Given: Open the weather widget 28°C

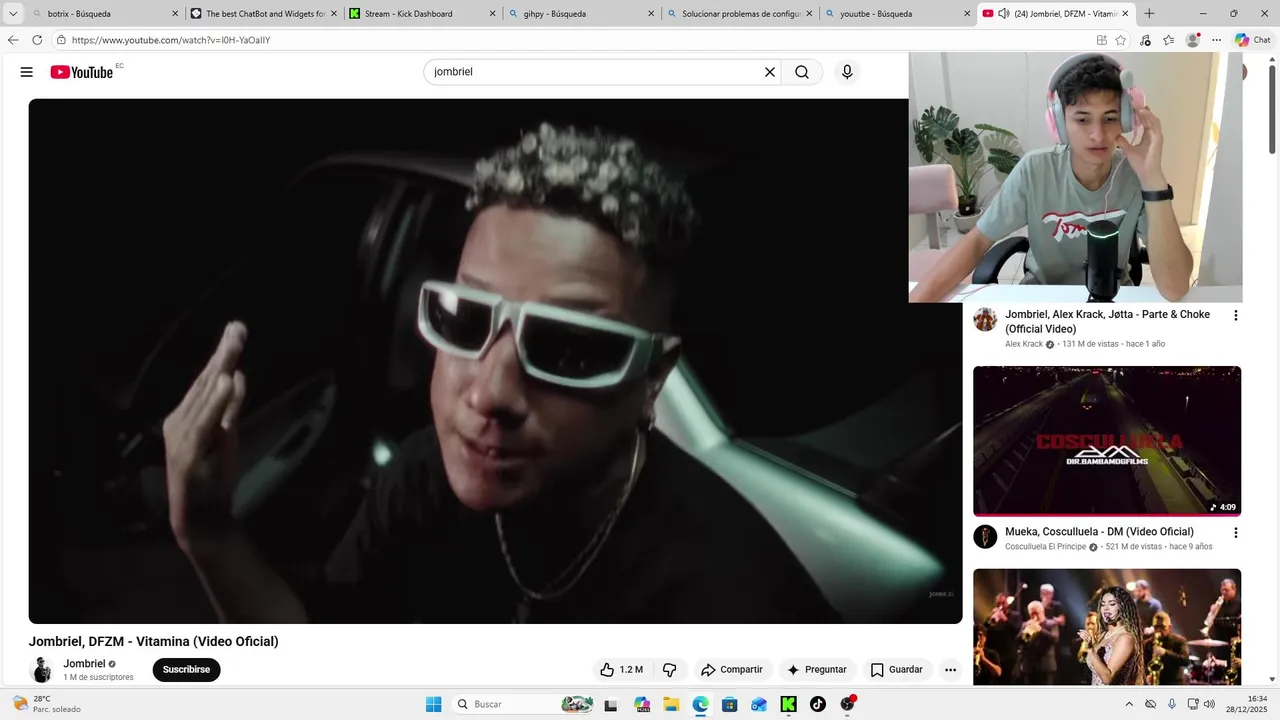Looking at the screenshot, I should click(x=46, y=704).
